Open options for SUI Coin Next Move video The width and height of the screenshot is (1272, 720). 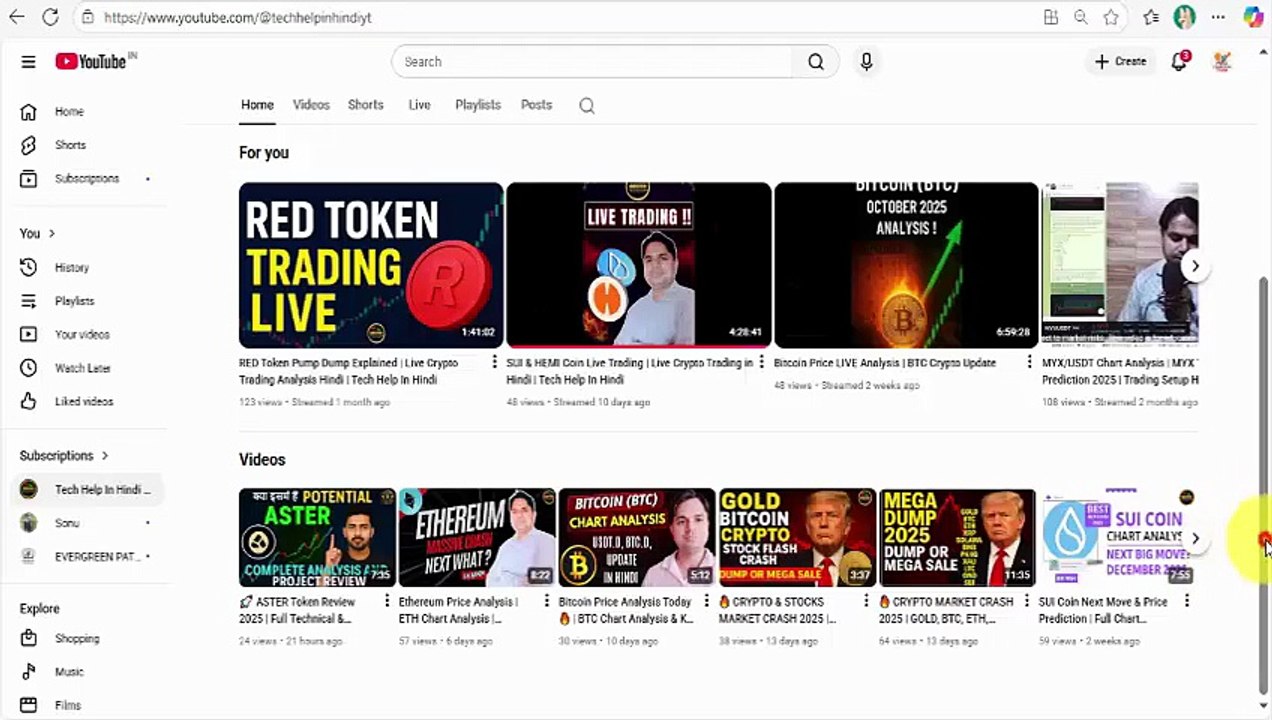pos(1187,602)
